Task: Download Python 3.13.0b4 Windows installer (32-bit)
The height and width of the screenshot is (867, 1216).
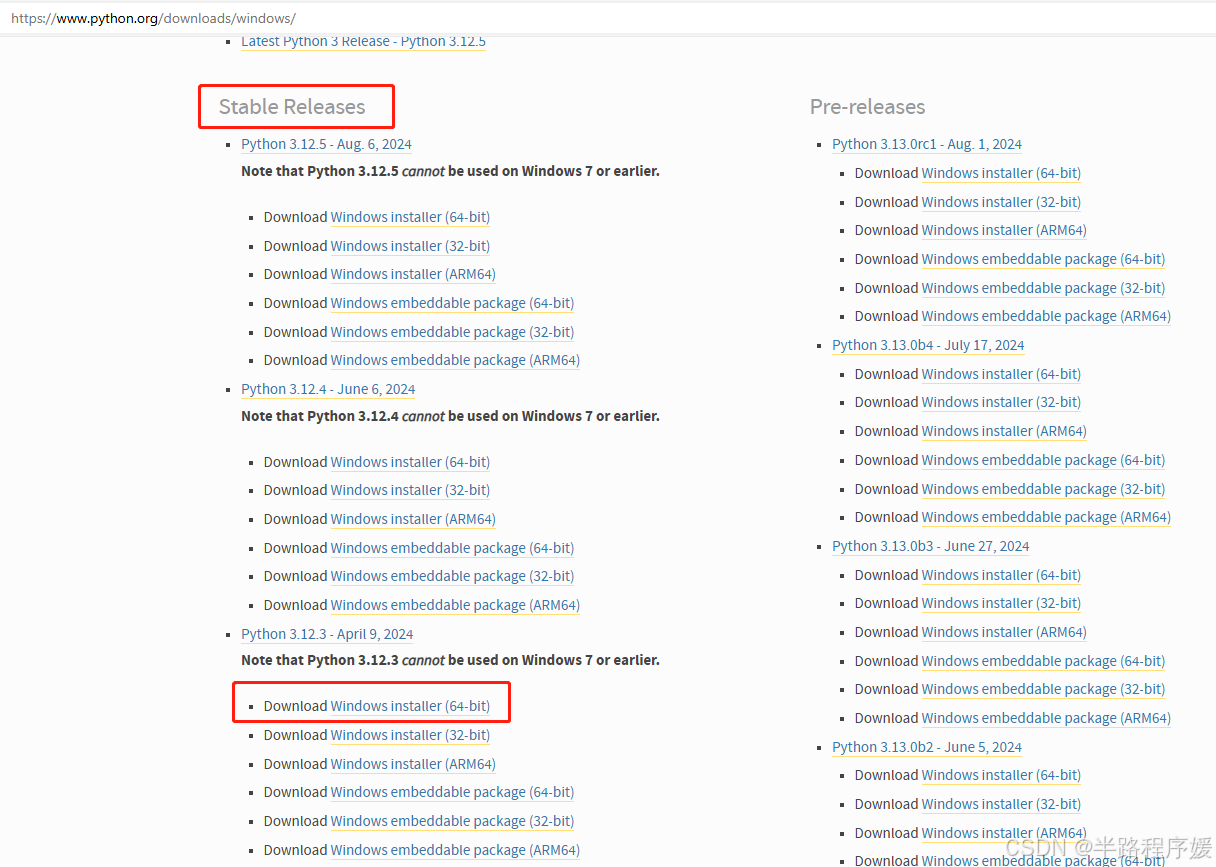Action: (1001, 402)
